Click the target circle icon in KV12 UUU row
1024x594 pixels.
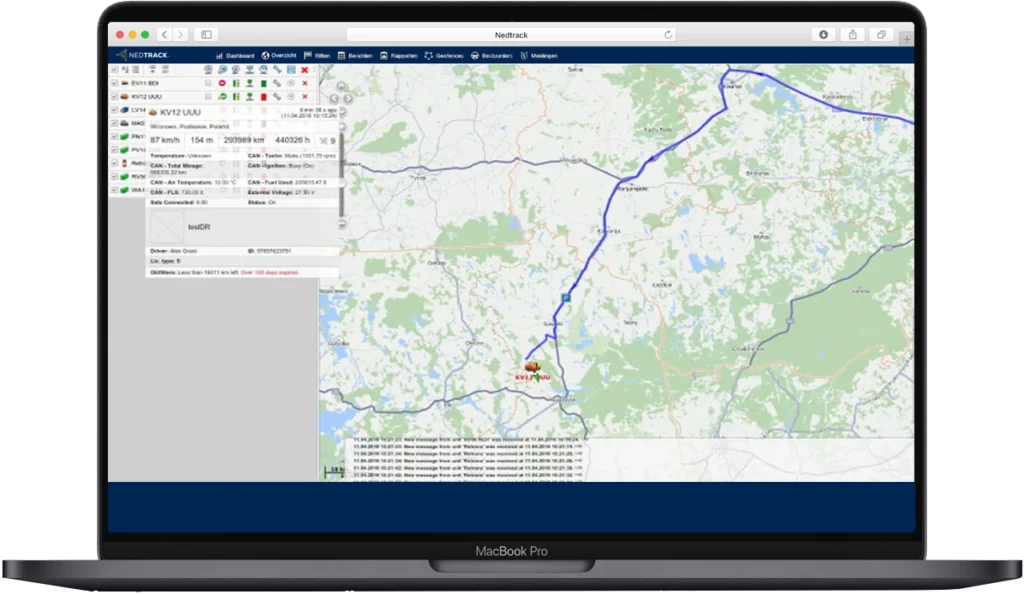tap(291, 97)
